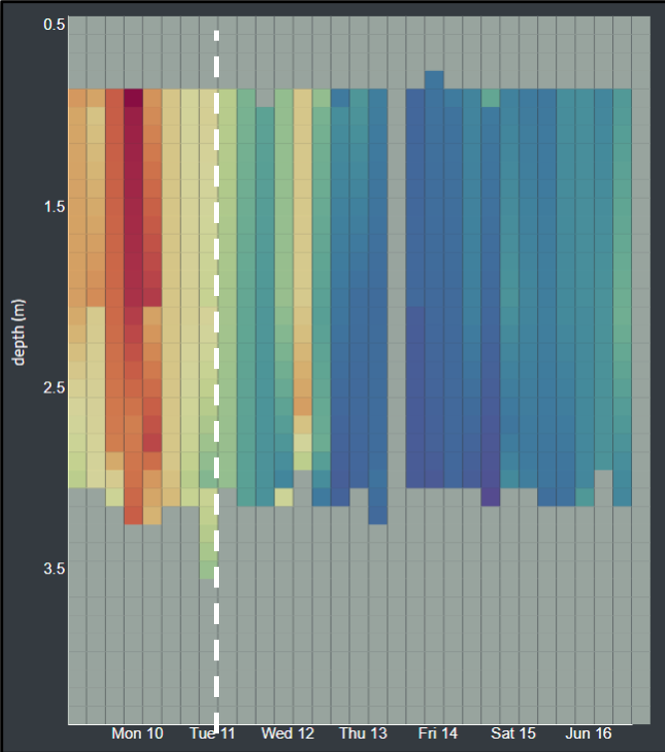Click the Wed 12 axis tick label

tap(288, 734)
